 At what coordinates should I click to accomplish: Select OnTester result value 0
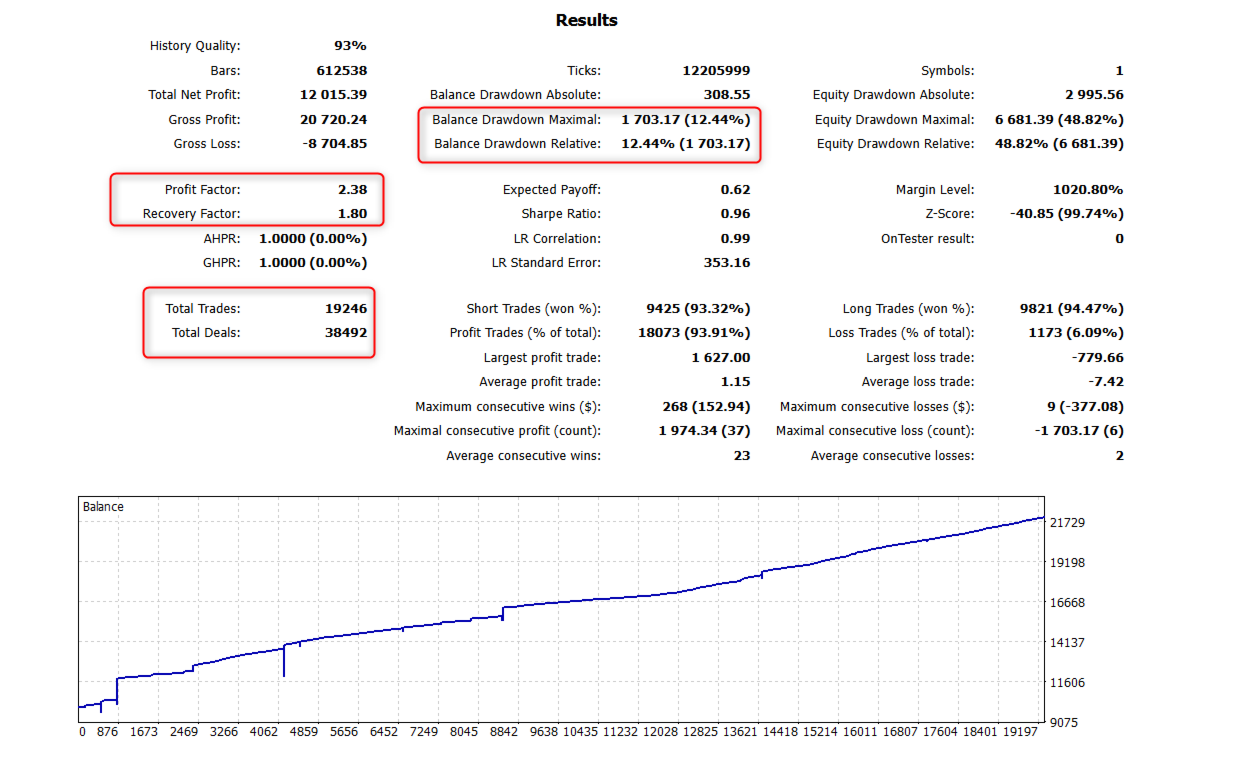pyautogui.click(x=1119, y=239)
